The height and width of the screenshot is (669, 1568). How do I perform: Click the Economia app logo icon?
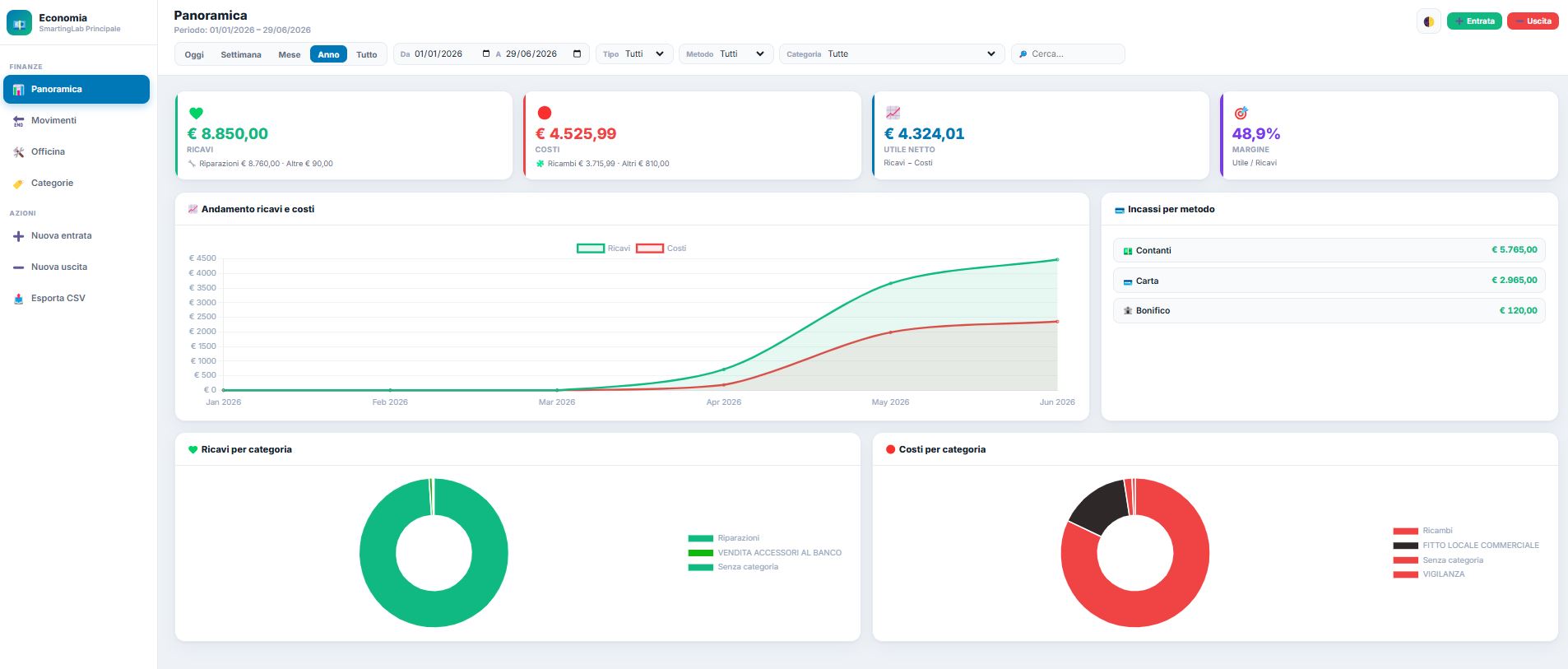click(x=19, y=22)
